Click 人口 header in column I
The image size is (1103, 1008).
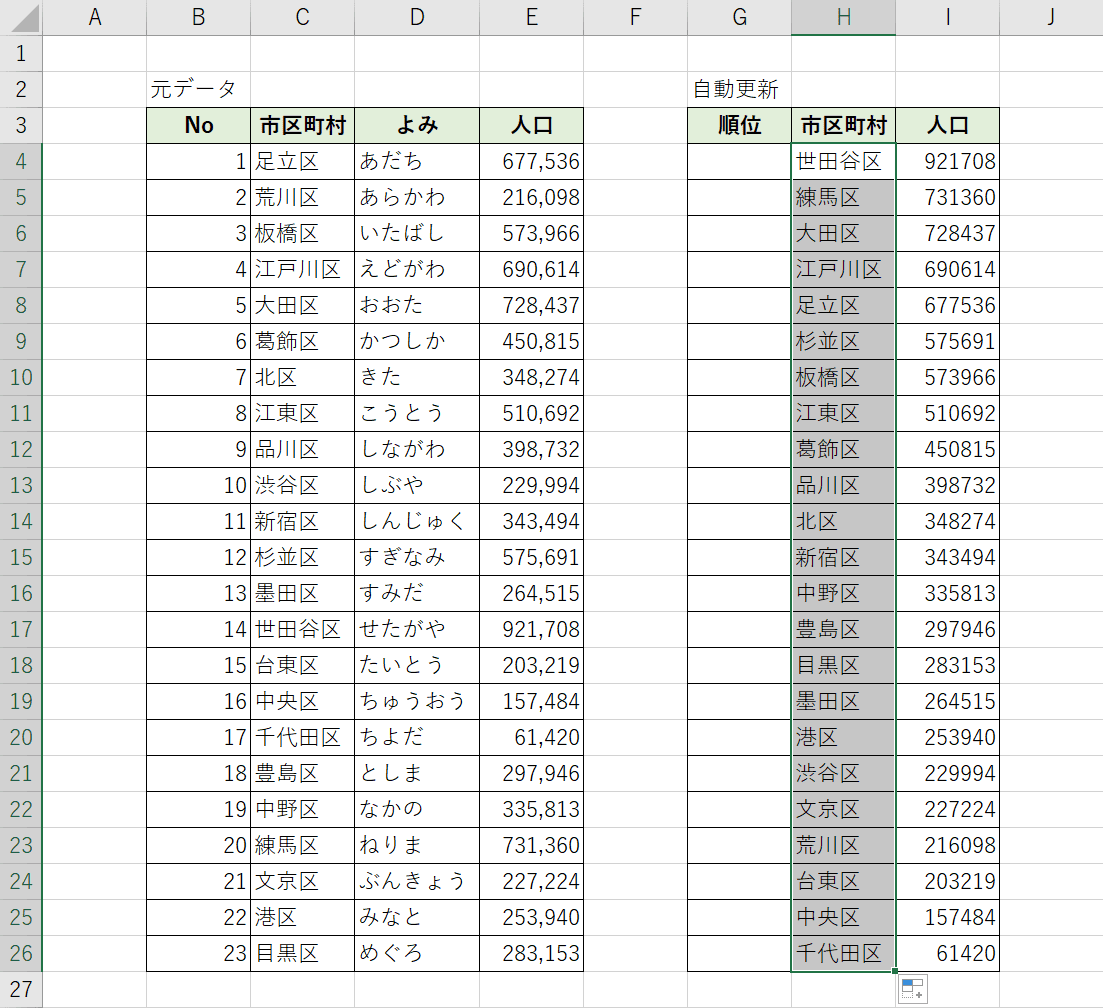click(x=948, y=125)
